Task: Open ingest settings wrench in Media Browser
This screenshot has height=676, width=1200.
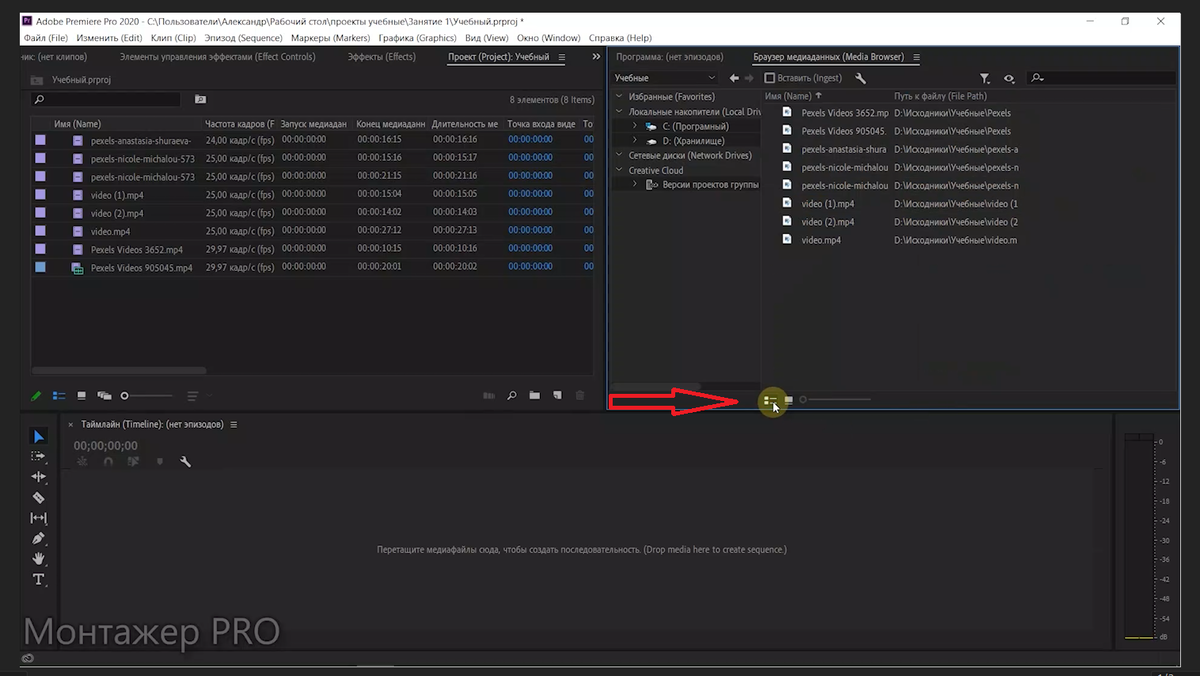Action: click(860, 78)
